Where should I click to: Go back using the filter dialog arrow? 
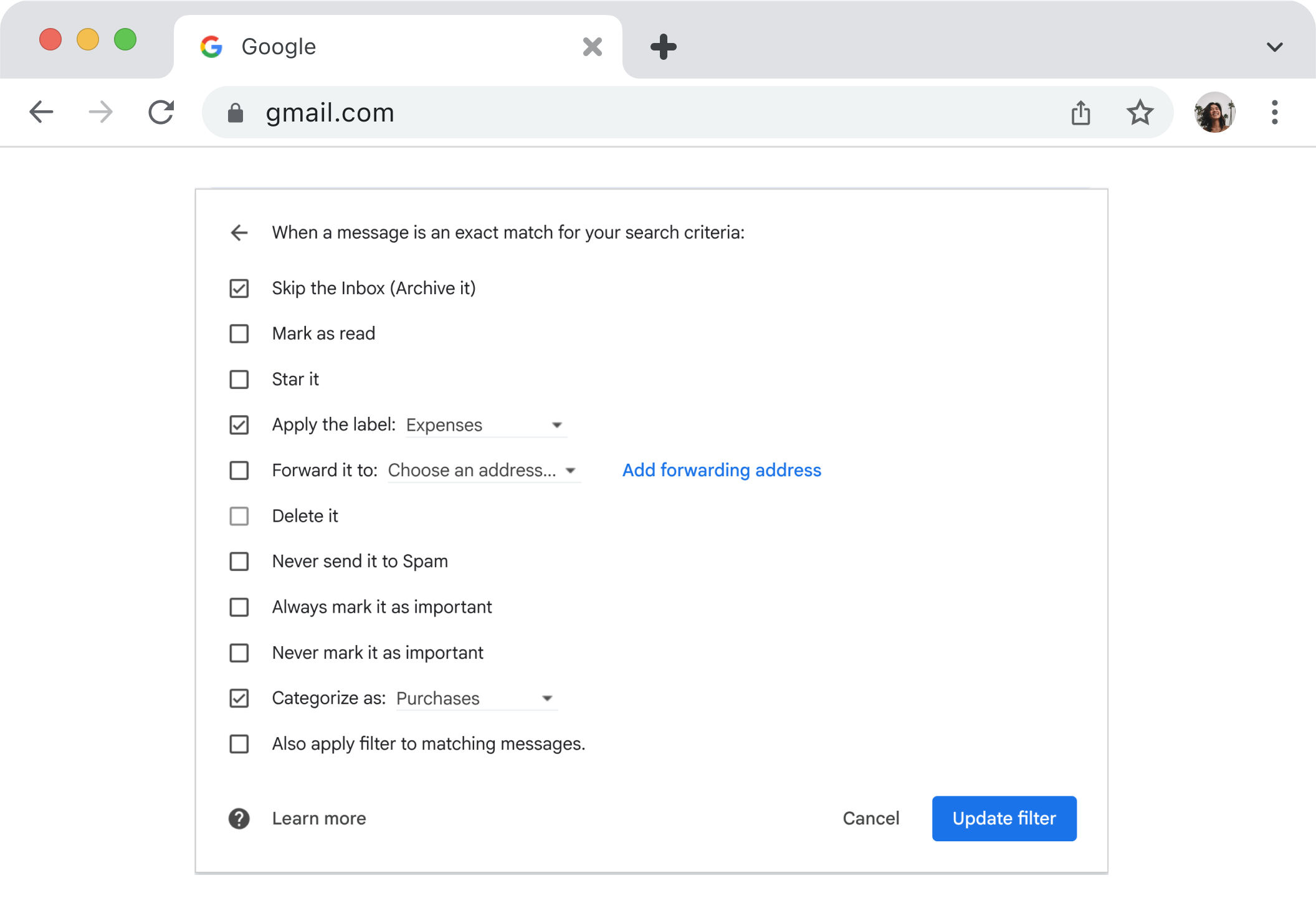point(239,233)
